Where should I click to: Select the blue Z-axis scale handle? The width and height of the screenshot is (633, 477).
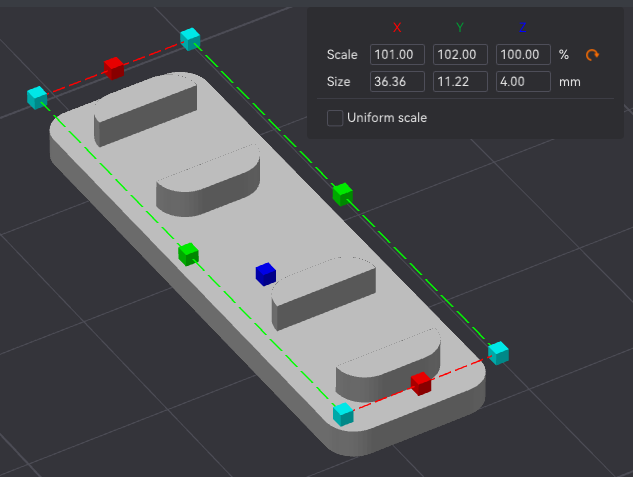click(x=265, y=273)
